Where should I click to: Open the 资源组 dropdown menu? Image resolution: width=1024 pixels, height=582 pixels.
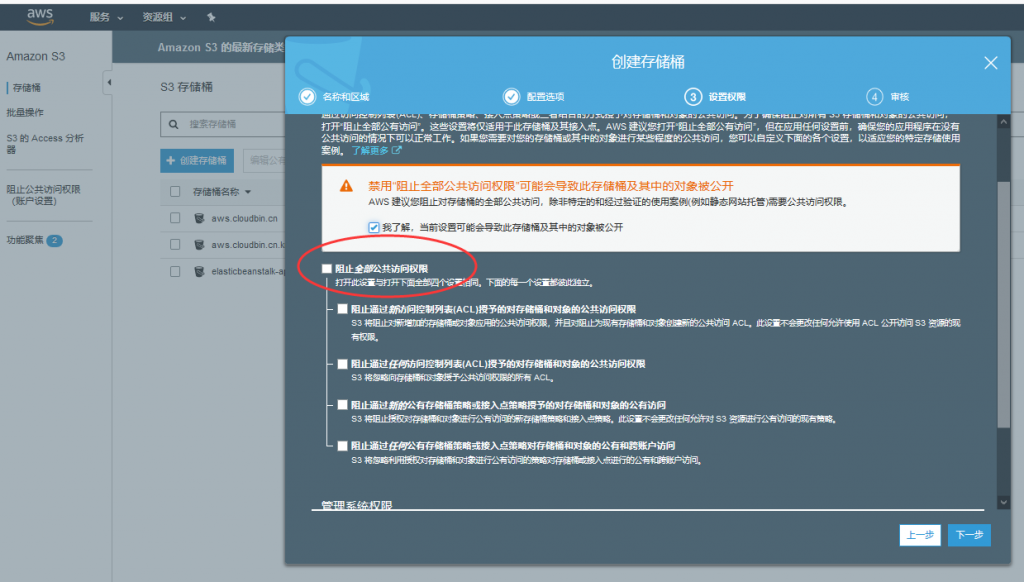coord(165,18)
